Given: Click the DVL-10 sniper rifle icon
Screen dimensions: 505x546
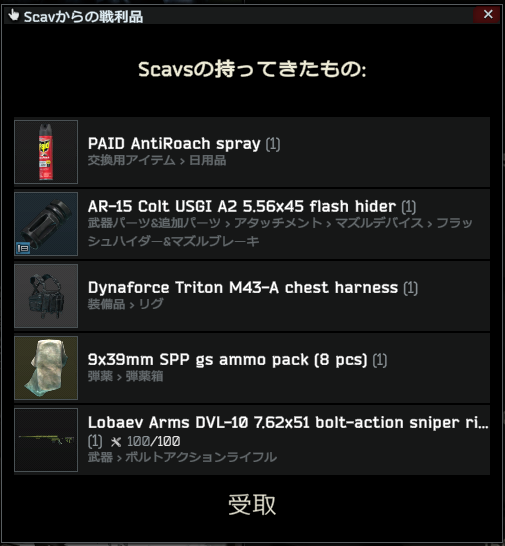Looking at the screenshot, I should tap(46, 440).
